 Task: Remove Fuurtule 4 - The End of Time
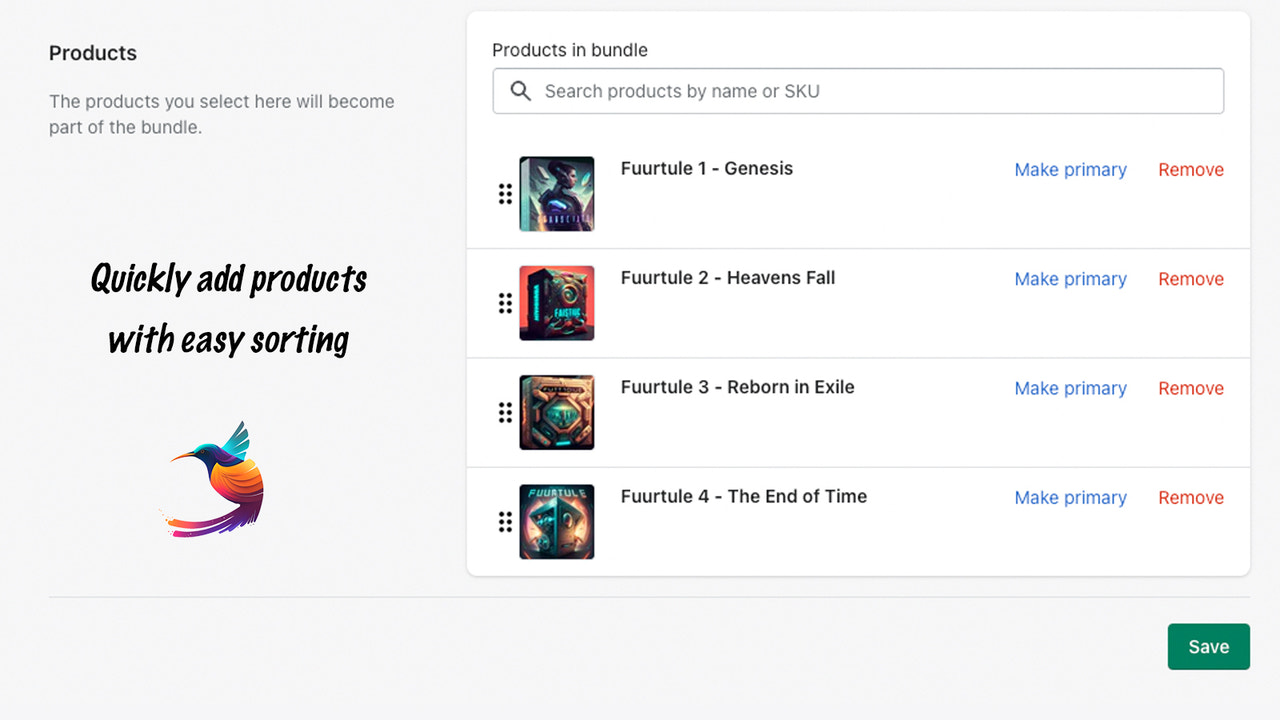click(1190, 497)
